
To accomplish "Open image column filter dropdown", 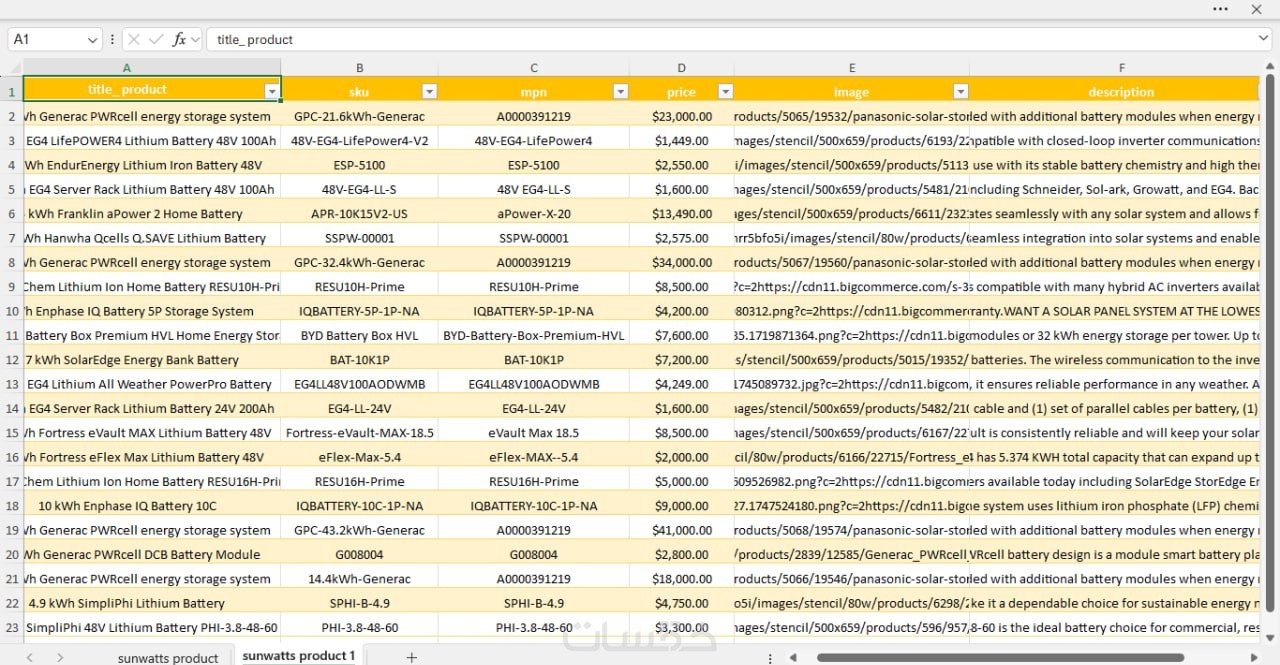I will click(960, 91).
